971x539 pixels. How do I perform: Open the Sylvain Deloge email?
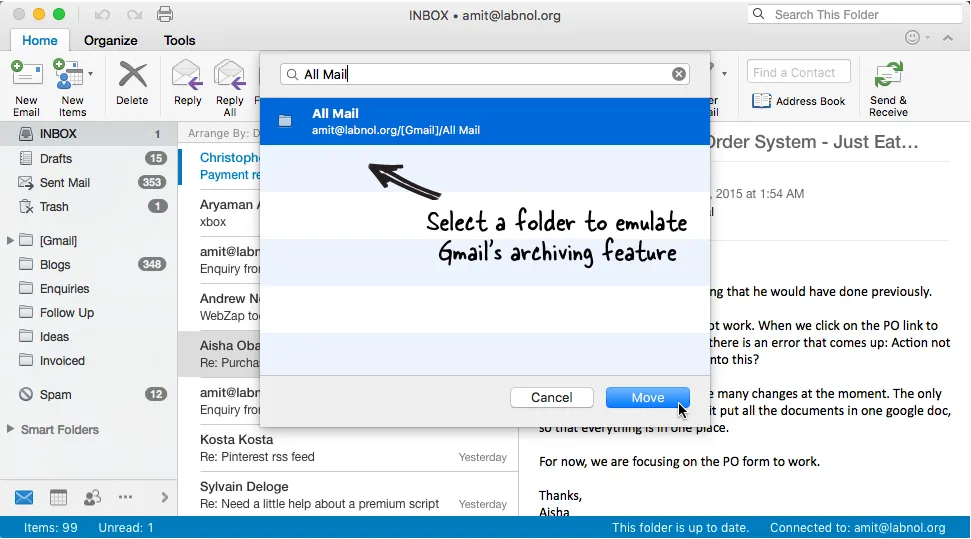coord(348,495)
